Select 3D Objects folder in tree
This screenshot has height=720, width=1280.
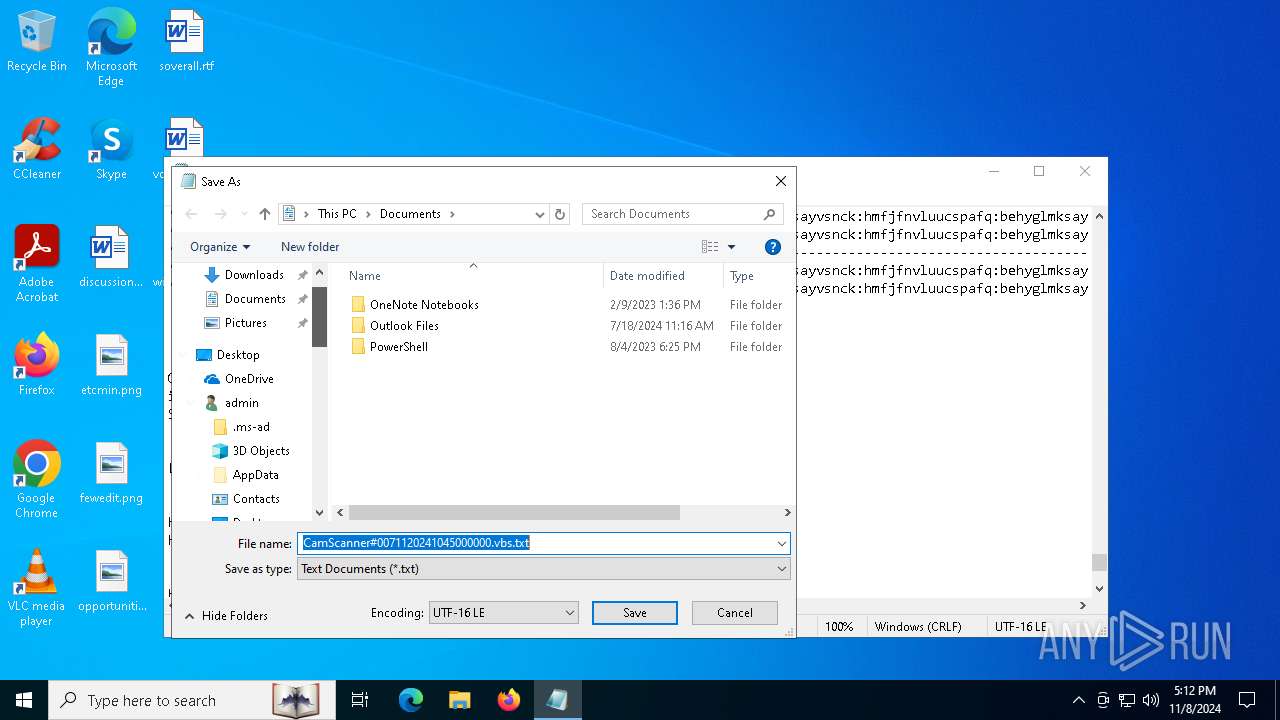pyautogui.click(x=260, y=451)
